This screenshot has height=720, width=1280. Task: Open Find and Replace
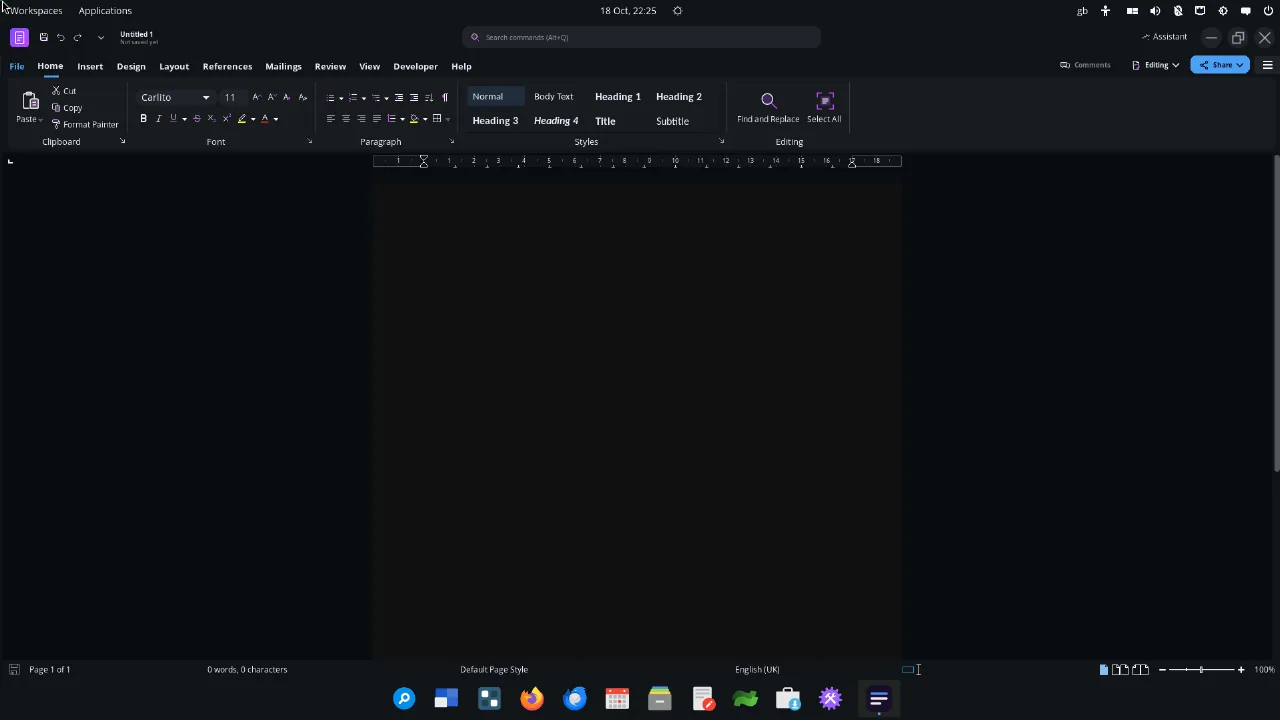pos(768,108)
